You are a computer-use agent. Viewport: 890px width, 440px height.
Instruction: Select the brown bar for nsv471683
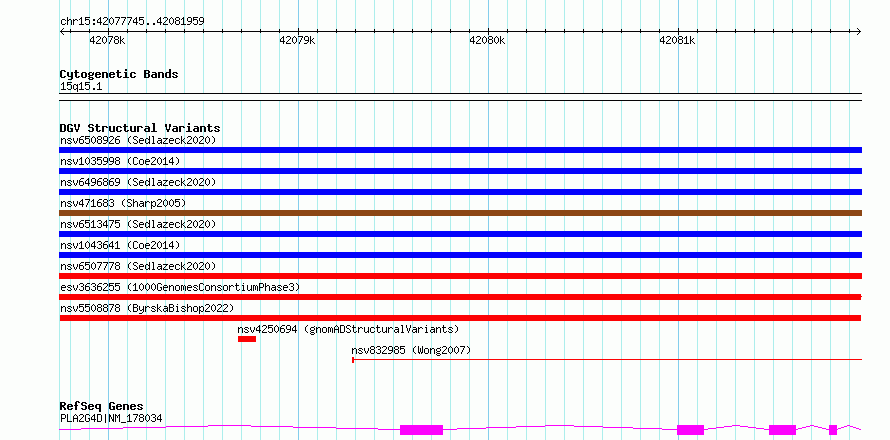460,213
